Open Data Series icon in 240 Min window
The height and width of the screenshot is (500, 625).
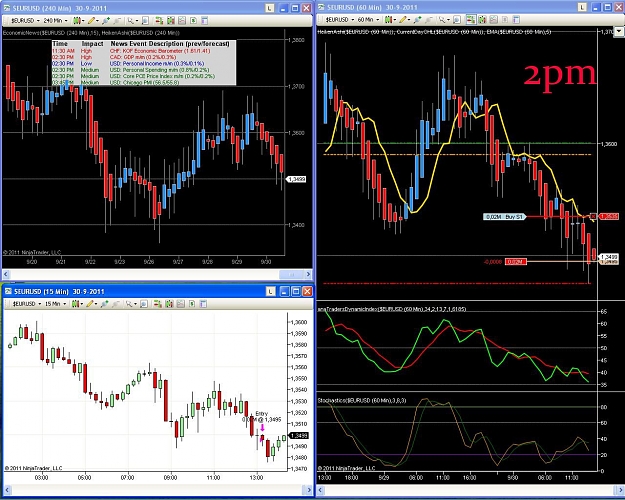[x=171, y=20]
